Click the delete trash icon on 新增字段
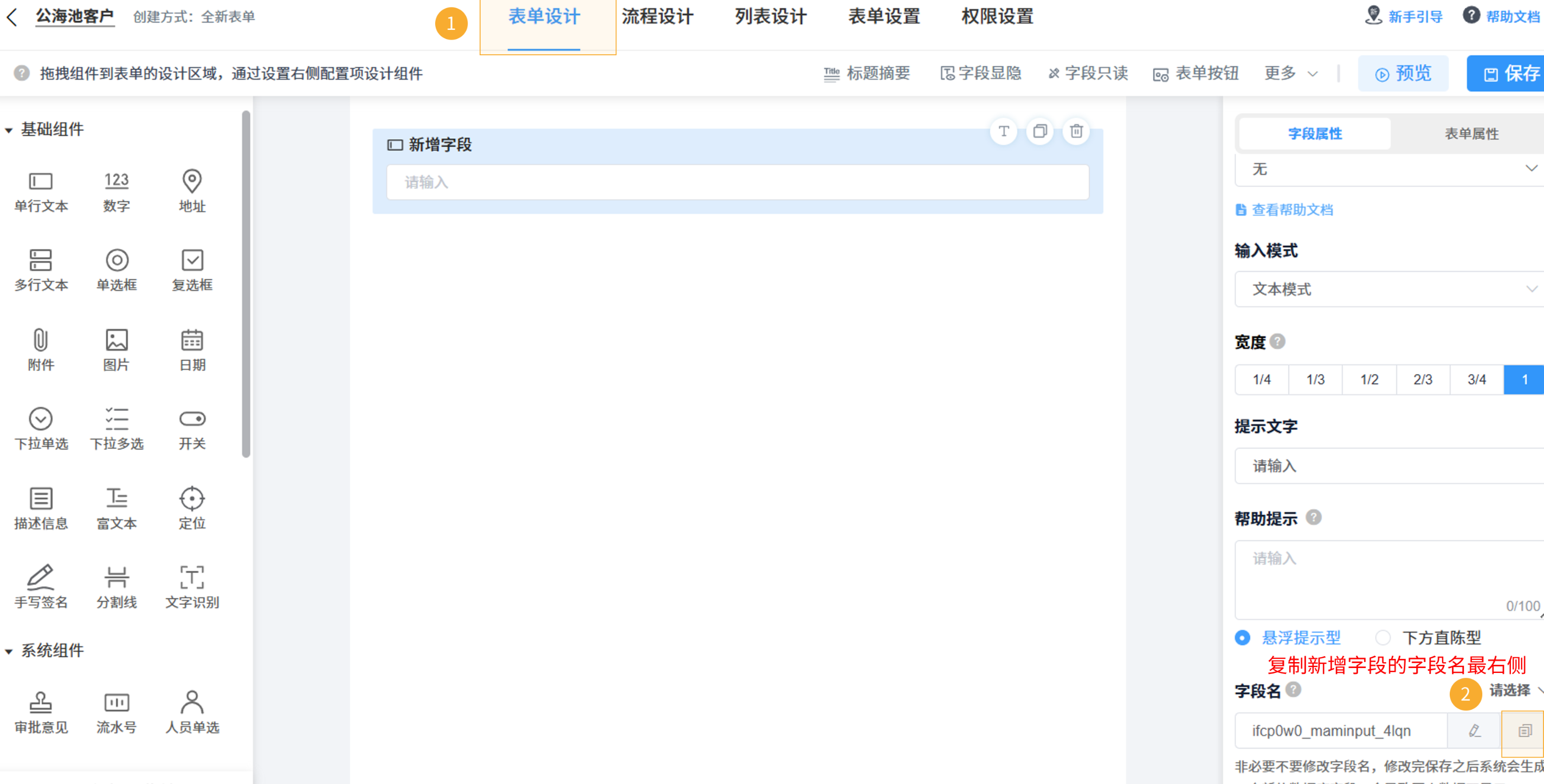1544x784 pixels. coord(1076,131)
